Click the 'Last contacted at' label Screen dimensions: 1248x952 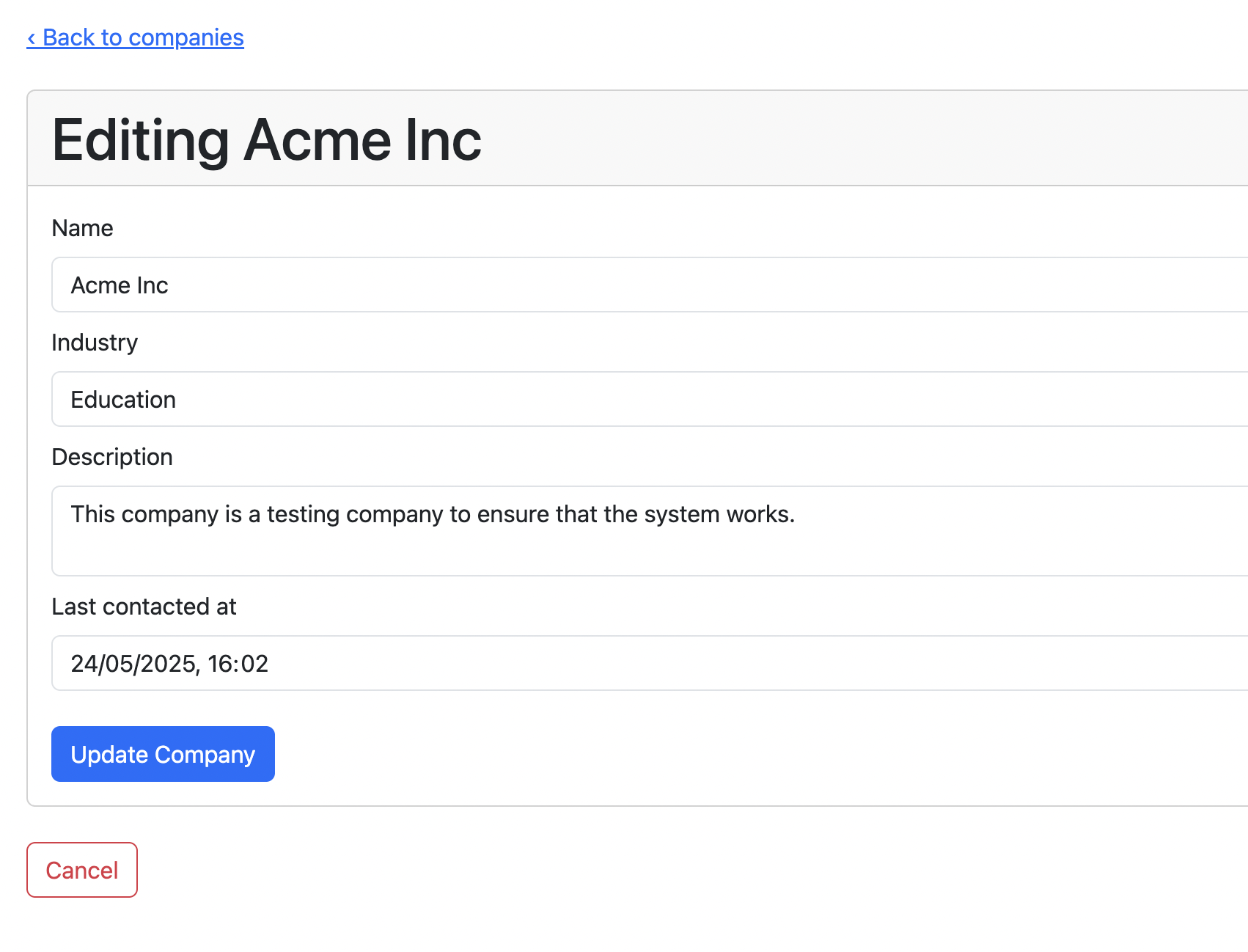(144, 607)
